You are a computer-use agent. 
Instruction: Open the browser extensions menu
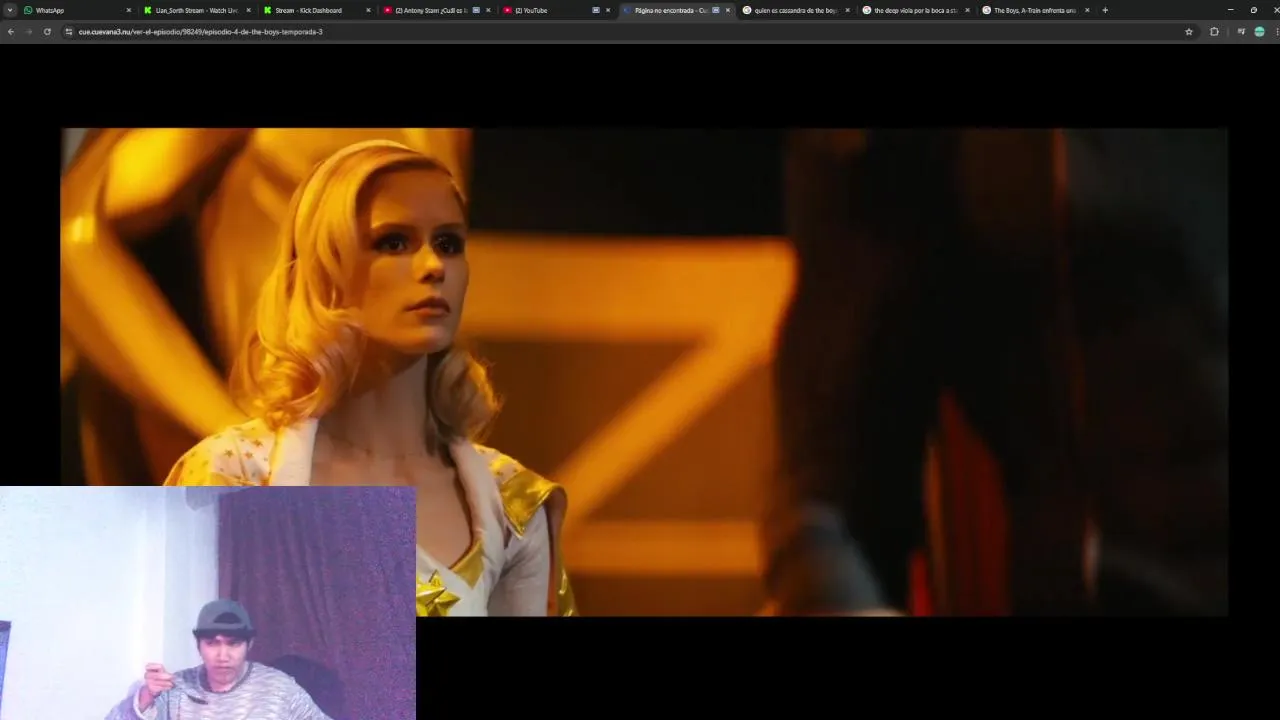click(x=1214, y=32)
